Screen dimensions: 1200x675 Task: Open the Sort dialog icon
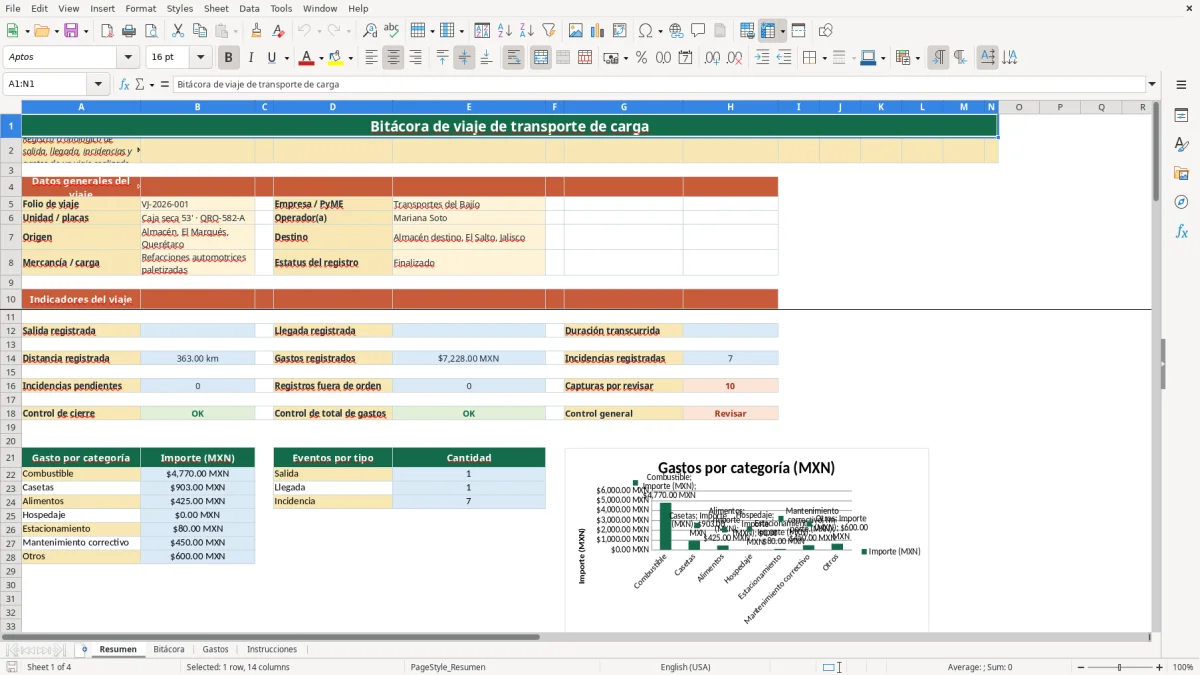click(x=482, y=31)
